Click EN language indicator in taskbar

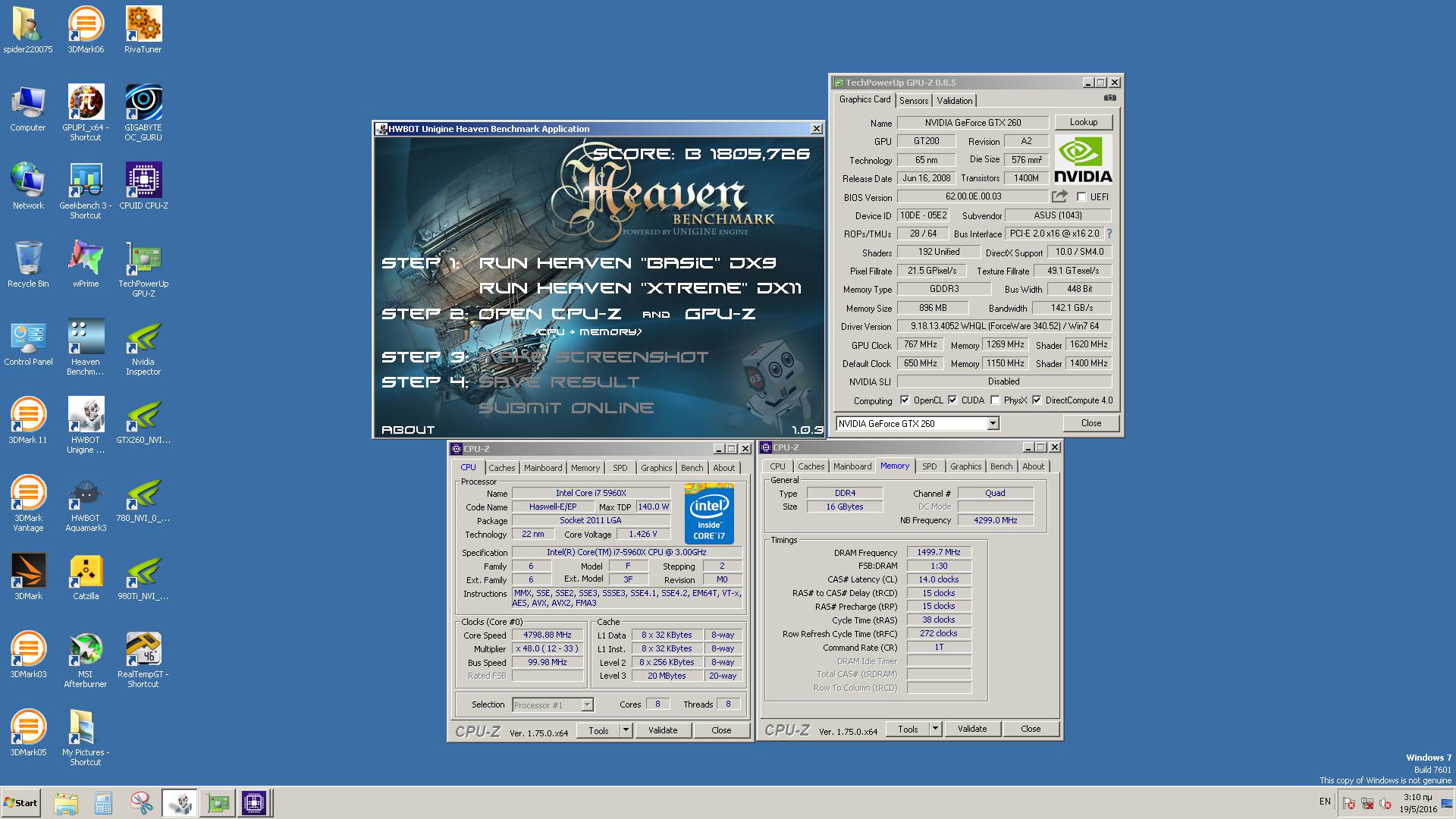1325,802
